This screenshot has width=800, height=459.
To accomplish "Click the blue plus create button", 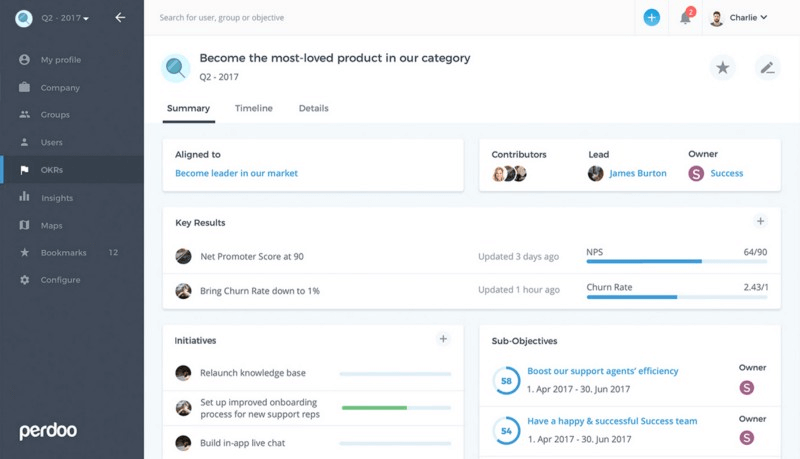I will (651, 17).
